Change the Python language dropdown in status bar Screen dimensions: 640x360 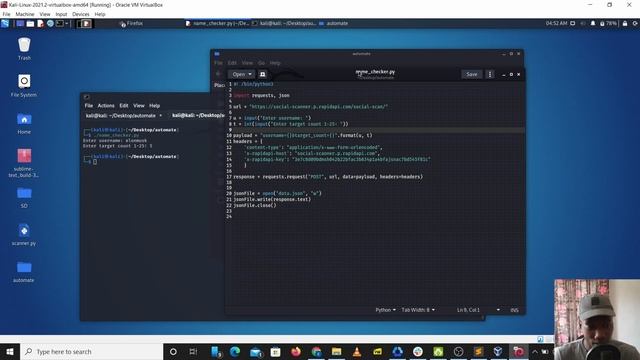(385, 310)
